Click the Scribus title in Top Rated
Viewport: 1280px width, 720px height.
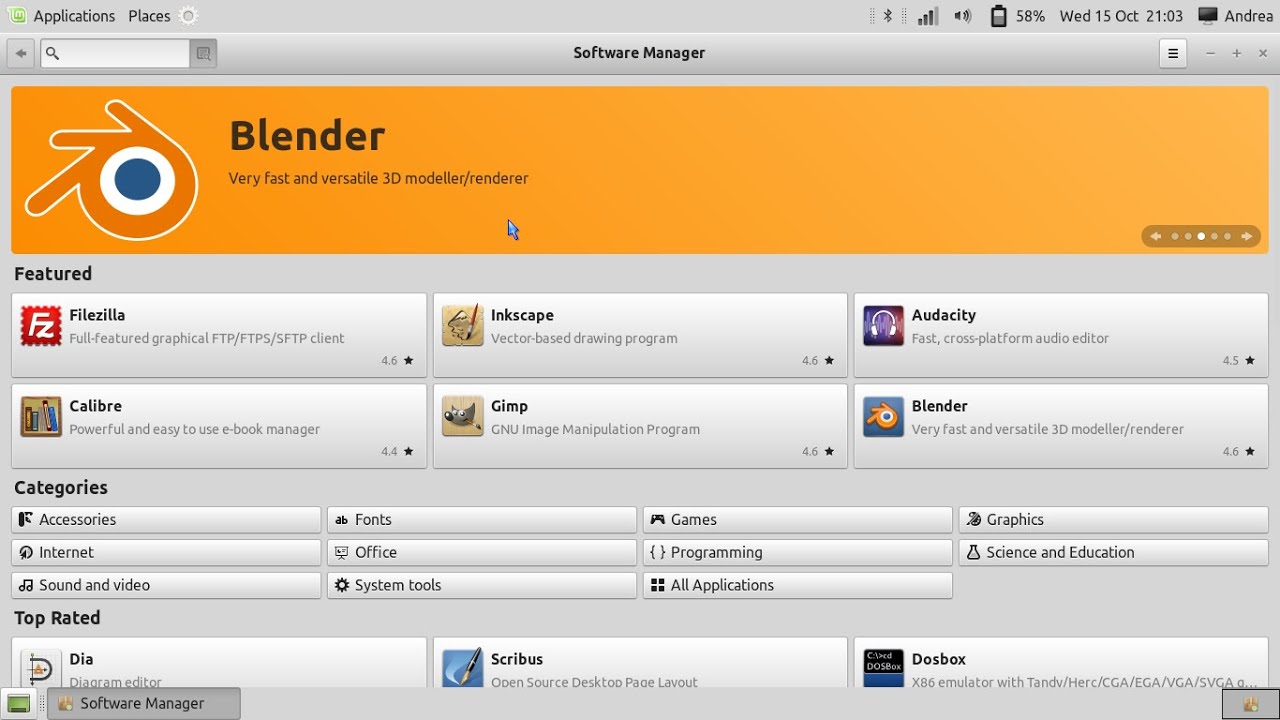(x=517, y=660)
